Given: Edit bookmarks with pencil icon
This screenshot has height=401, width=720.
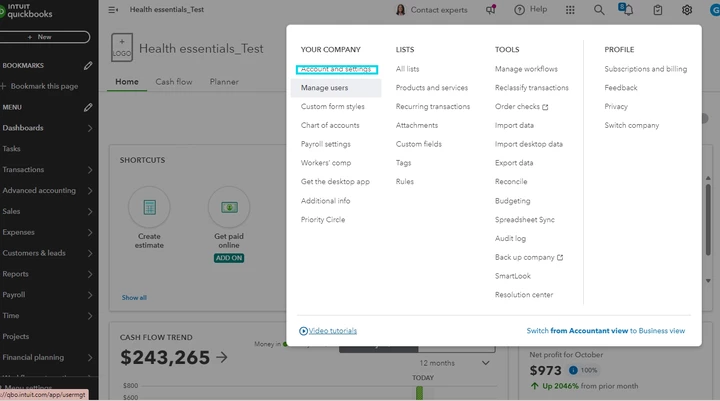Looking at the screenshot, I should coord(88,66).
